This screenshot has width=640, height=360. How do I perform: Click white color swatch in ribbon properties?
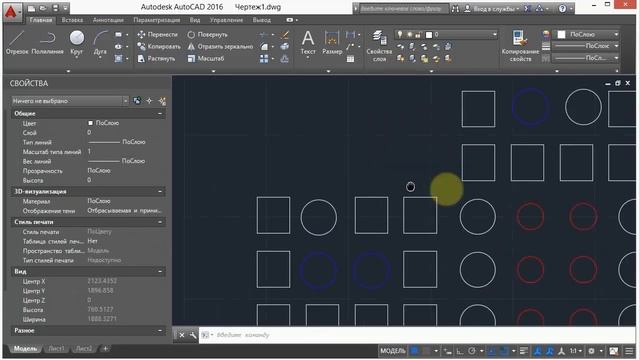tap(562, 35)
